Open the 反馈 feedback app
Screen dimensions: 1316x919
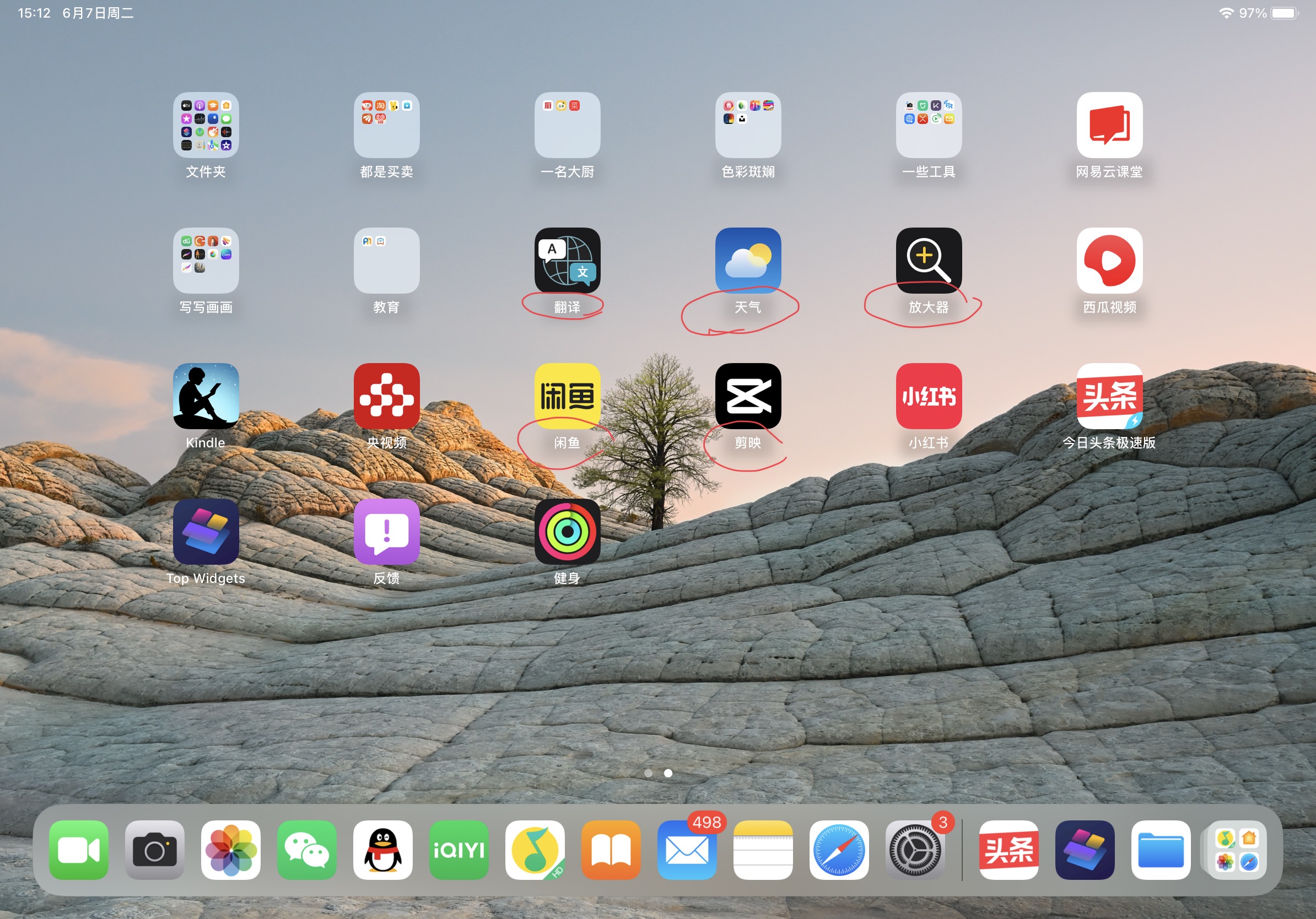tap(386, 532)
